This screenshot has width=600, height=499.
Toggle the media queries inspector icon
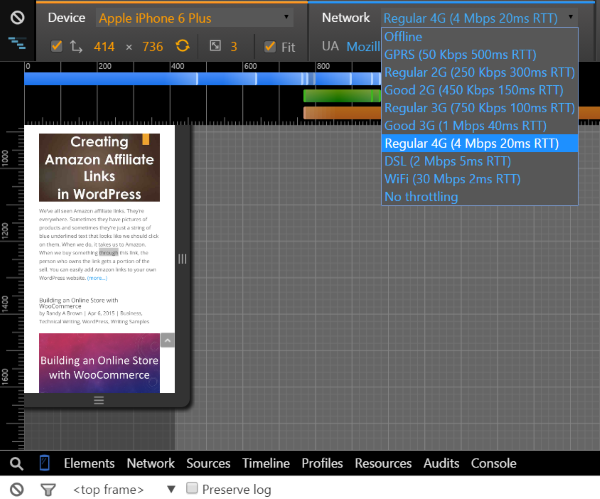point(17,43)
